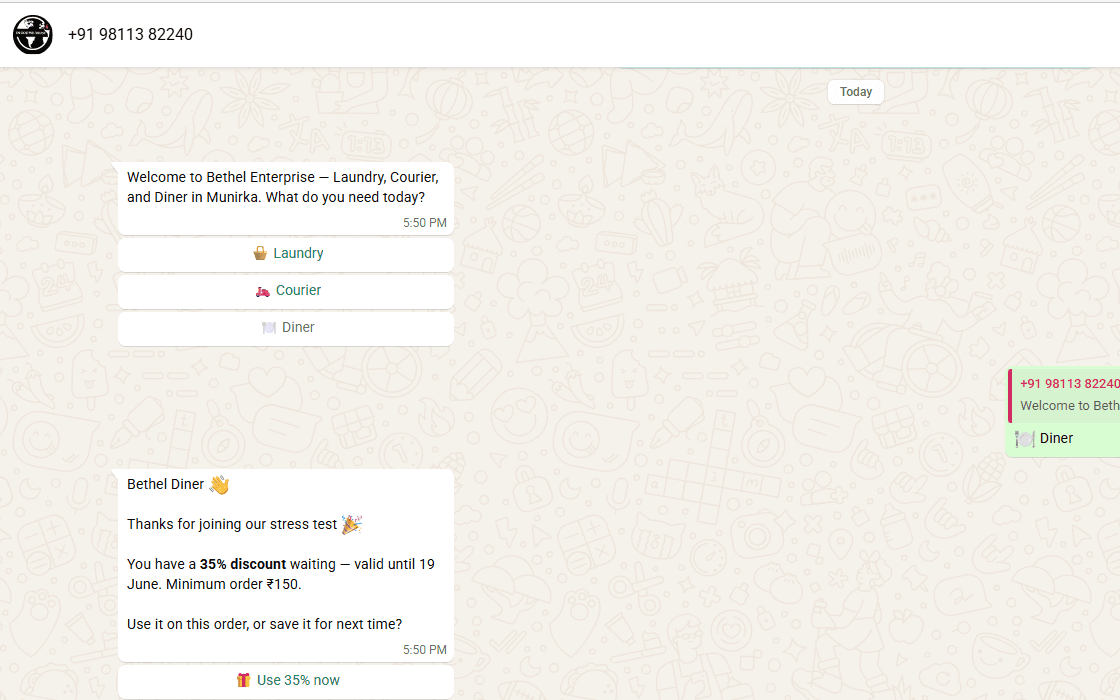Choose the Laundry quick reply button
This screenshot has width=1120, height=700.
286,254
